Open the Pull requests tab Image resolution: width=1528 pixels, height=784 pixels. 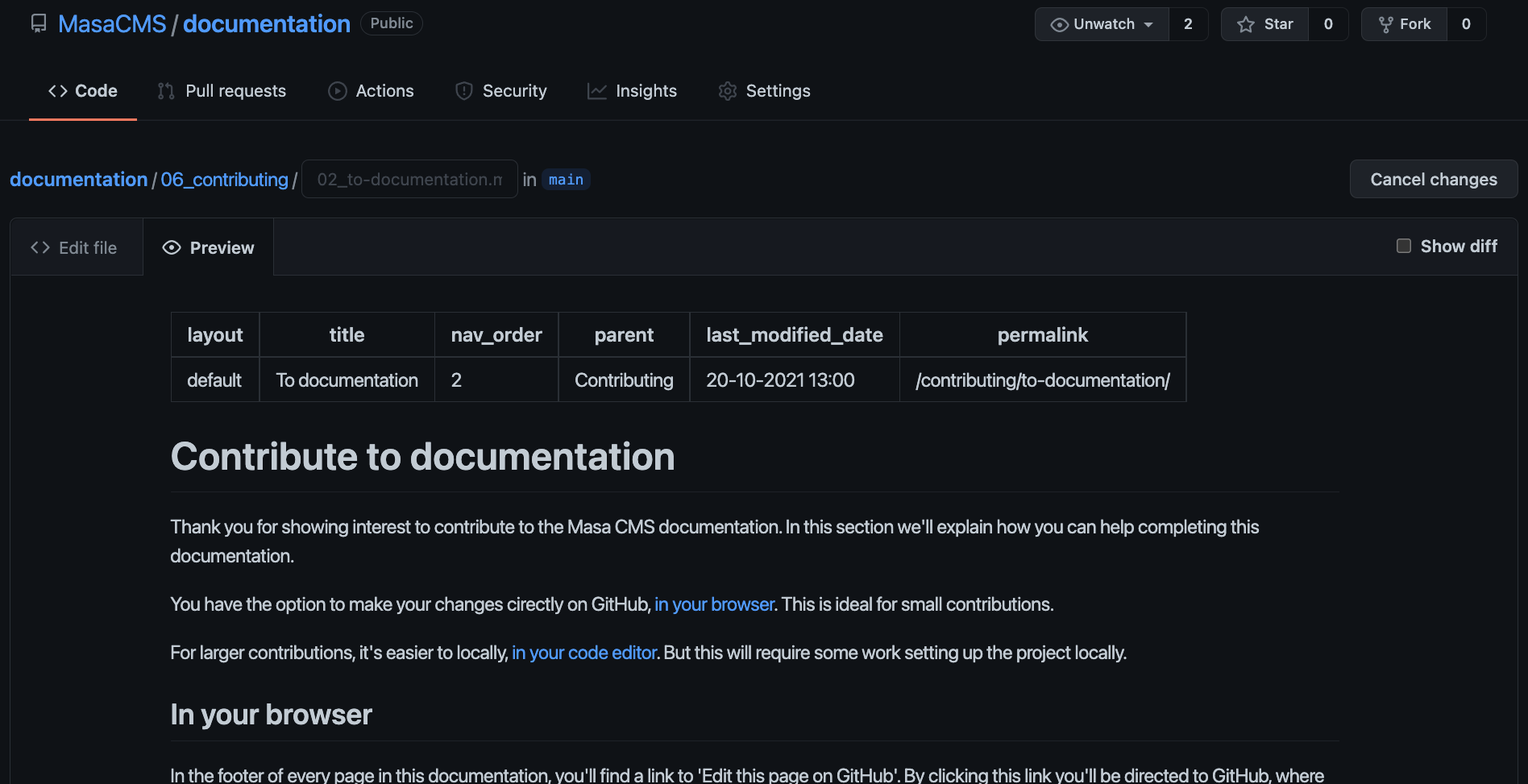pyautogui.click(x=222, y=91)
